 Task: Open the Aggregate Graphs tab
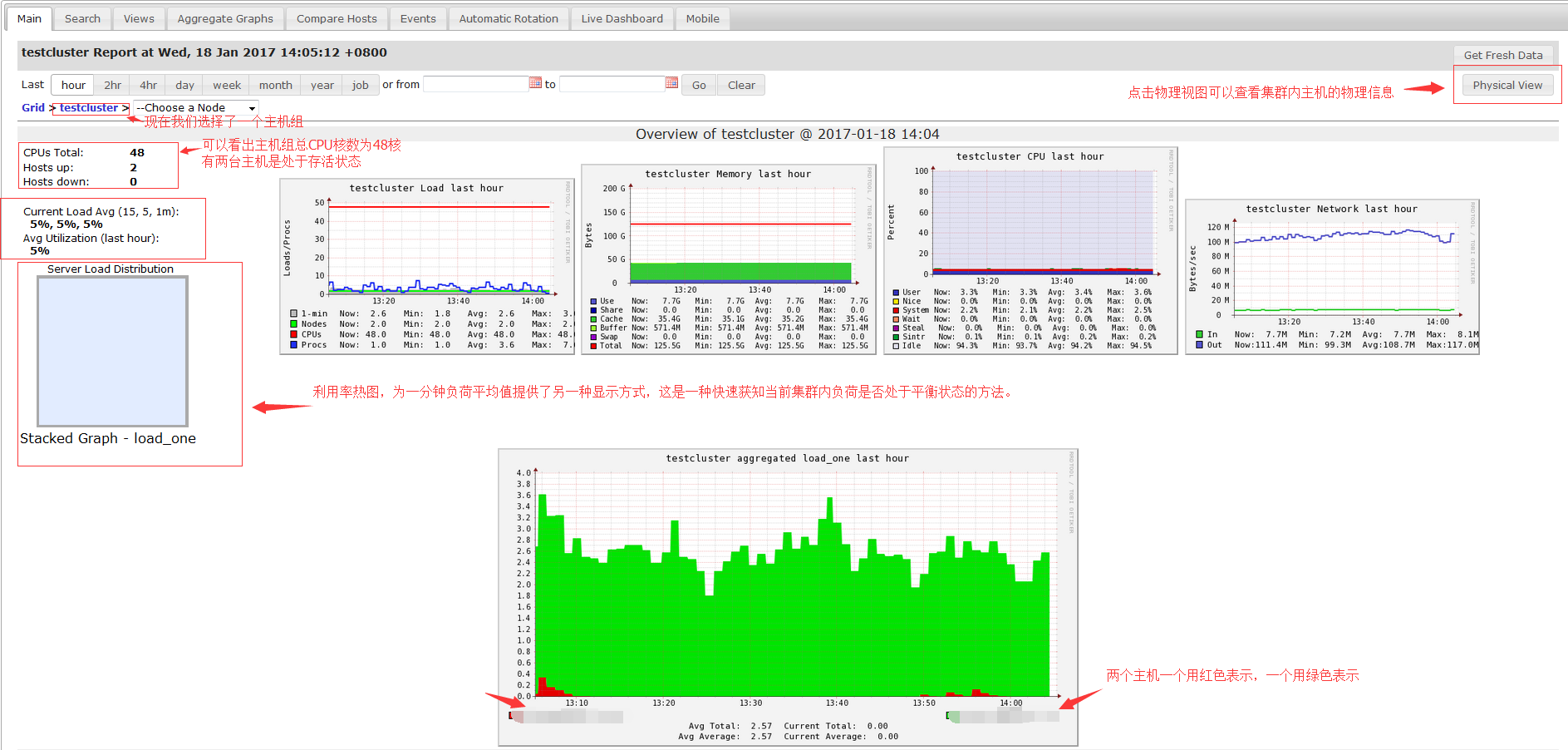click(225, 18)
